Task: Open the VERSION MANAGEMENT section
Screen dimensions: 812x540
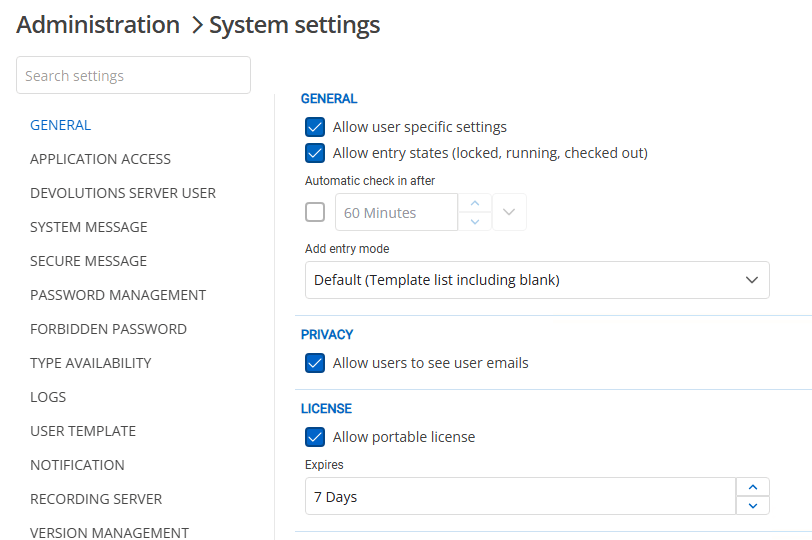Action: pyautogui.click(x=109, y=533)
